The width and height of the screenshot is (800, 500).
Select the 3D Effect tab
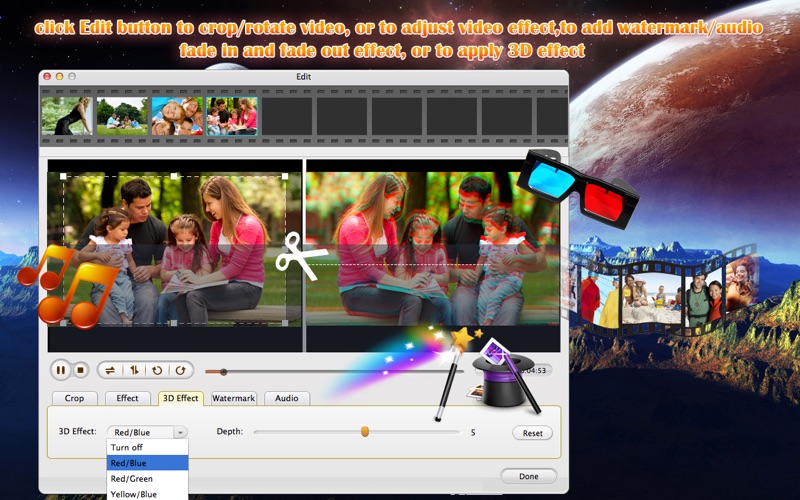(x=181, y=398)
